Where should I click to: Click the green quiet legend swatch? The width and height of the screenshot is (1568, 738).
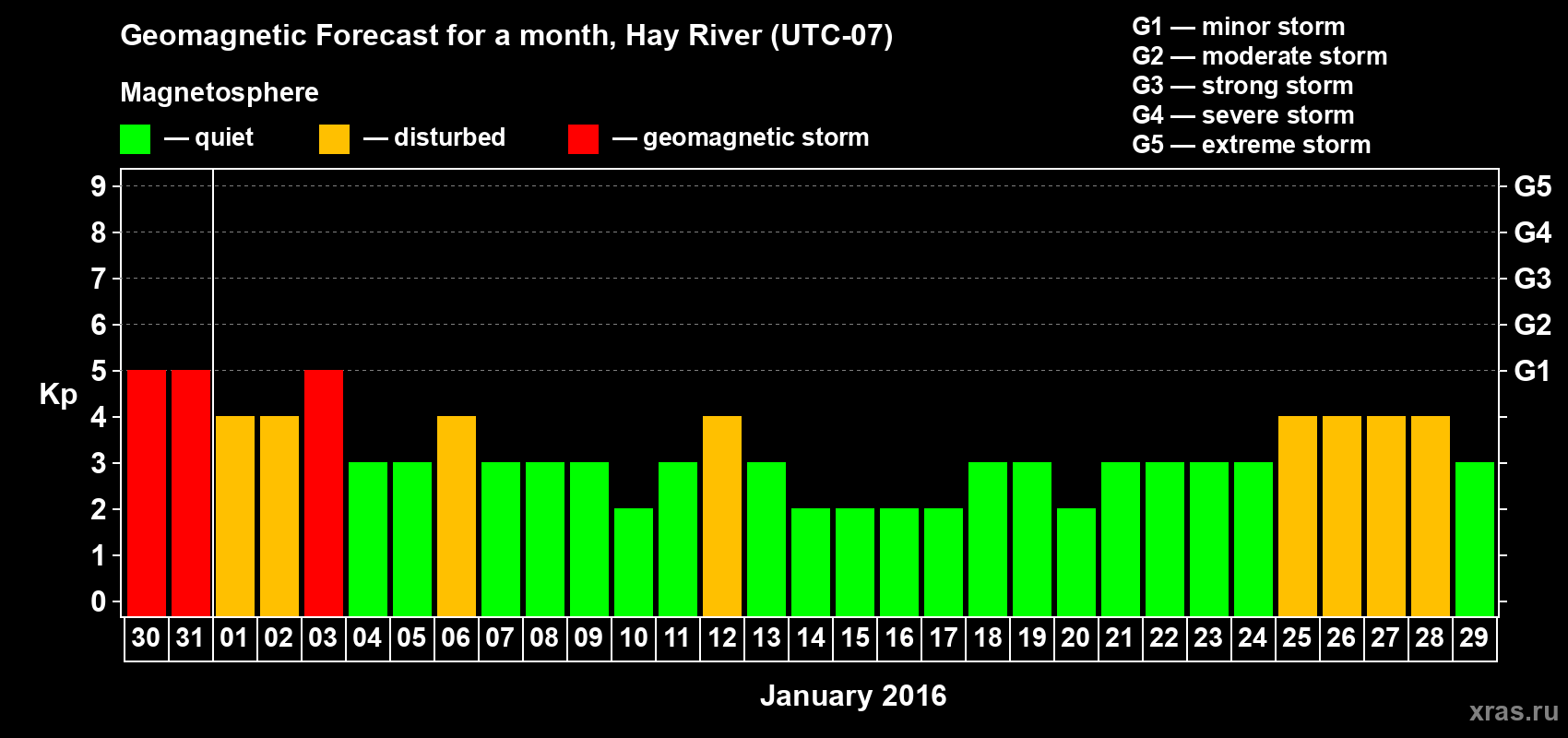click(135, 139)
